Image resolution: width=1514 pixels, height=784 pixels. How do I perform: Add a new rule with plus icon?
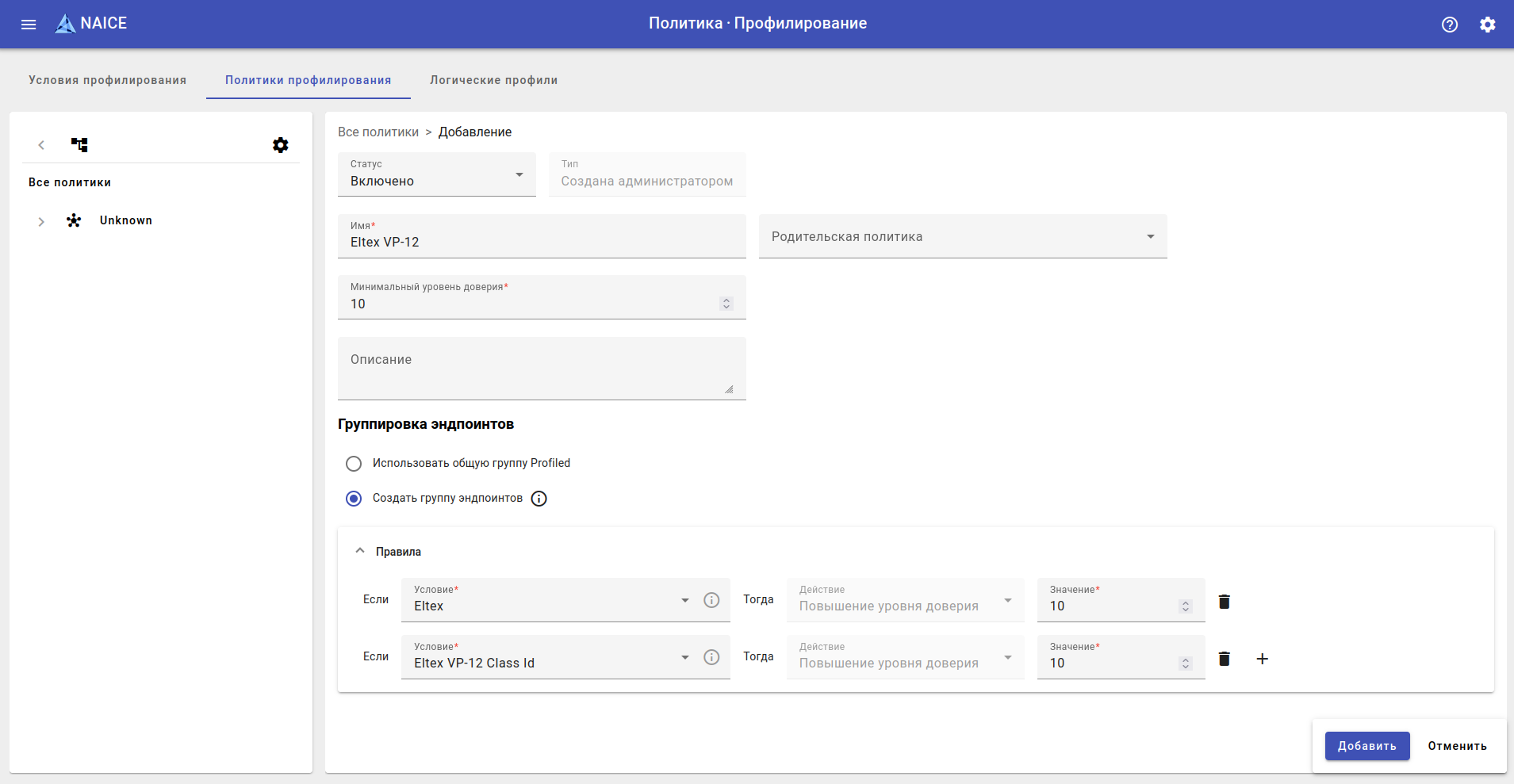point(1262,659)
